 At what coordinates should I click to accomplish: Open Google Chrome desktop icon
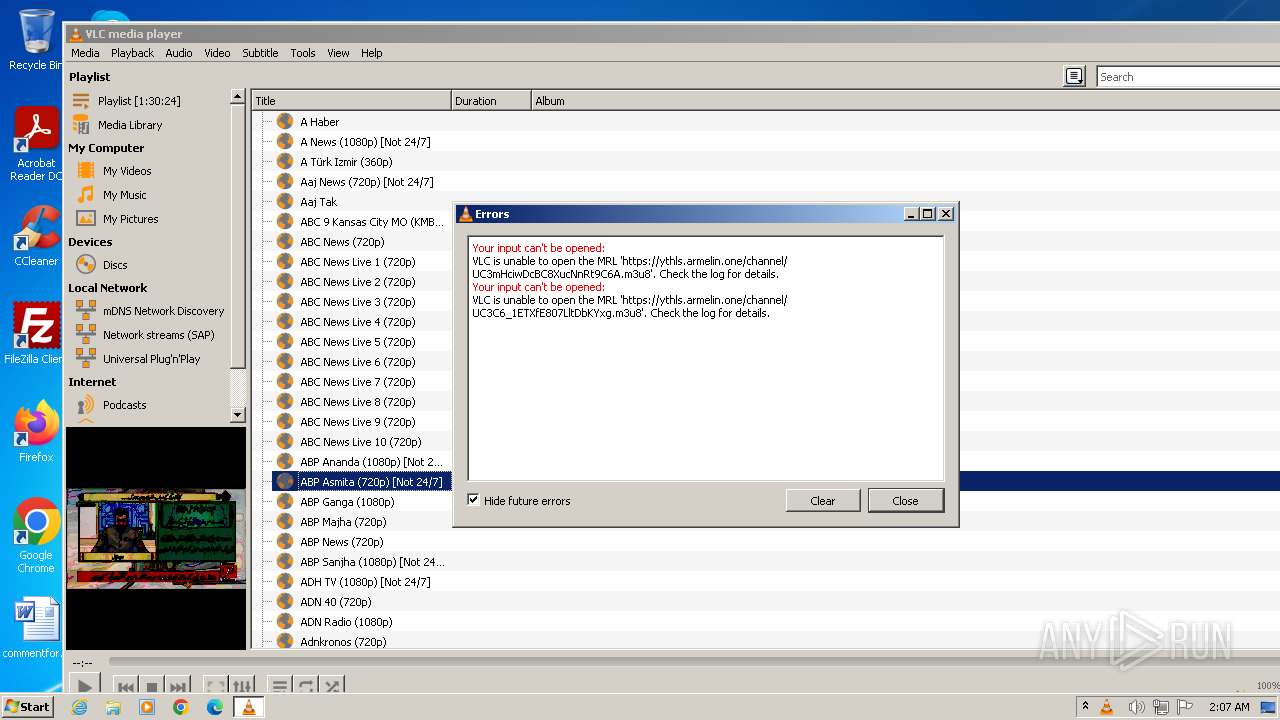[x=36, y=536]
